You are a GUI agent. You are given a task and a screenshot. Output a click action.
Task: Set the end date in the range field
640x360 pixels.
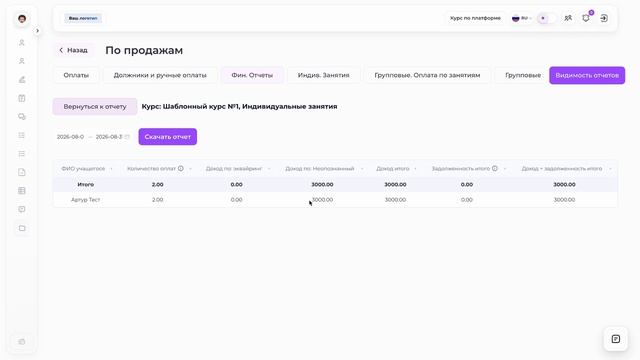tap(109, 137)
